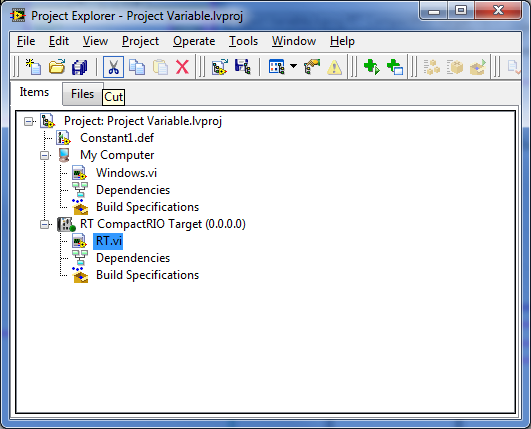
Task: Click the Windows.vi file icon
Action: pyautogui.click(x=80, y=173)
